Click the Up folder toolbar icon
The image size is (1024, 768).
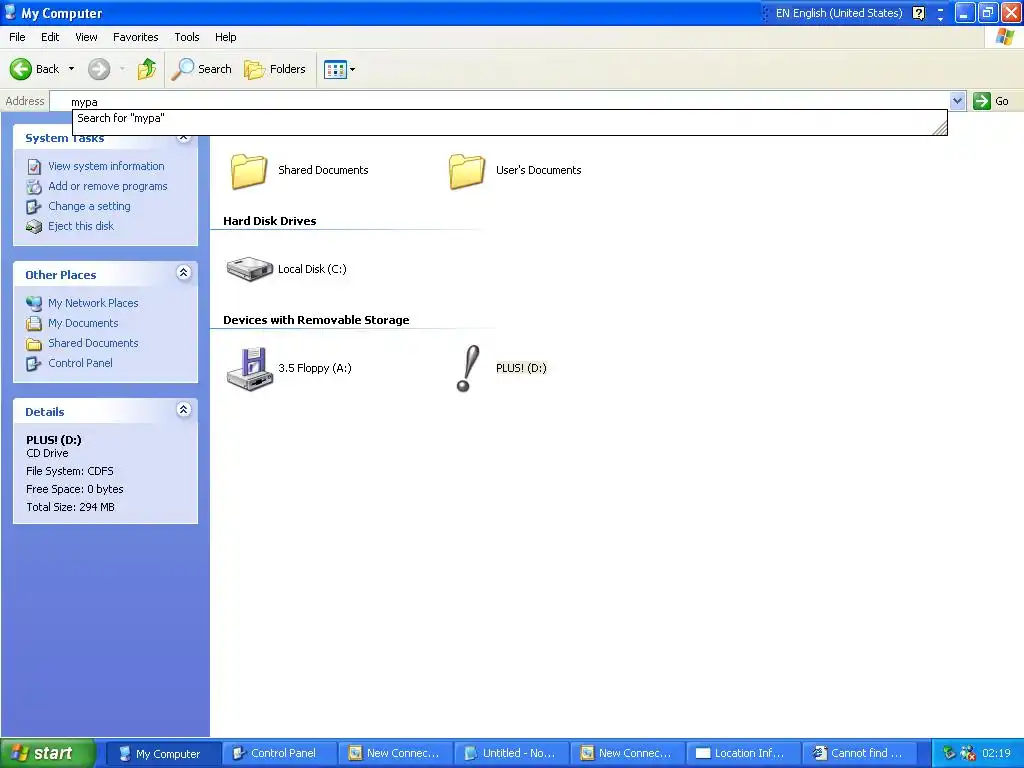(147, 69)
